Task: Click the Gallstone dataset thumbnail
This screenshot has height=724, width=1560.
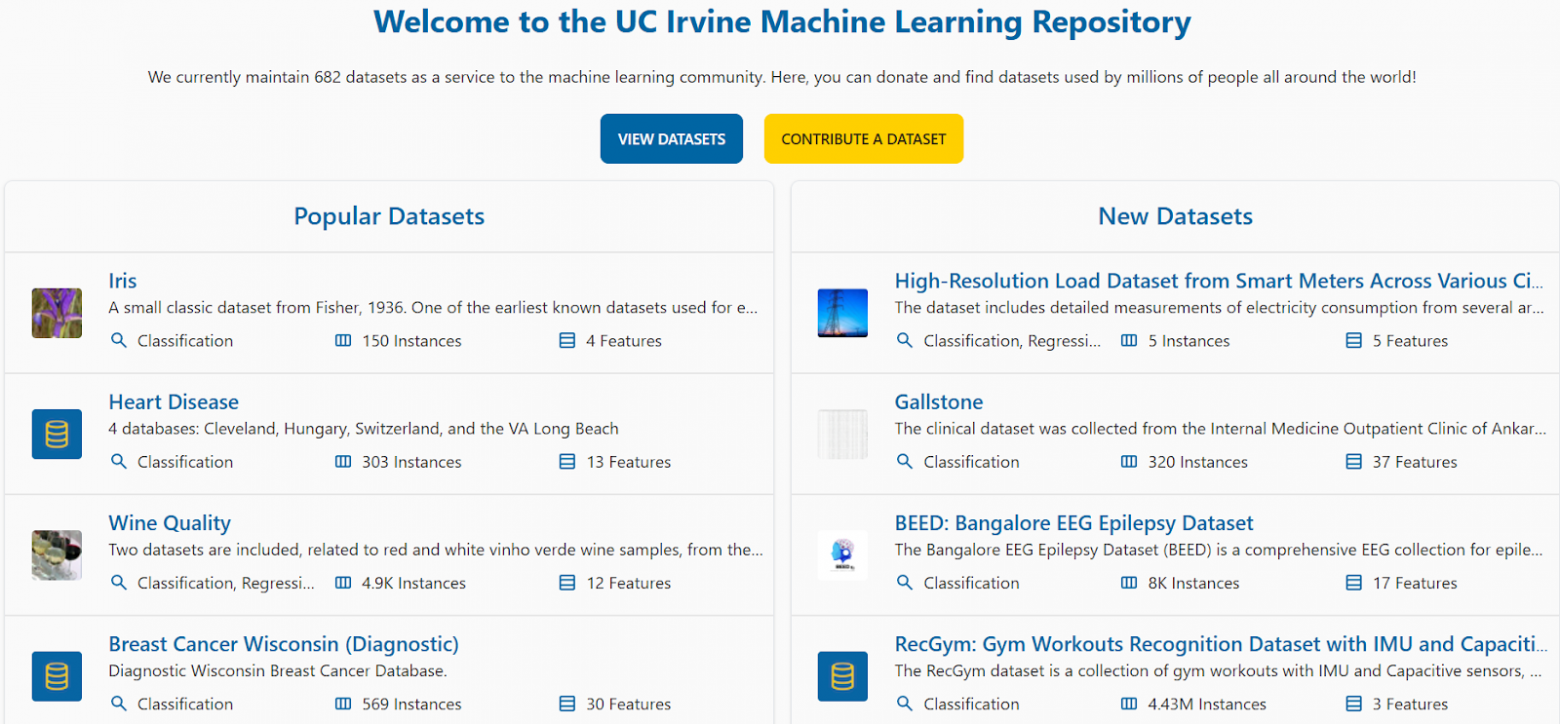Action: click(x=843, y=434)
